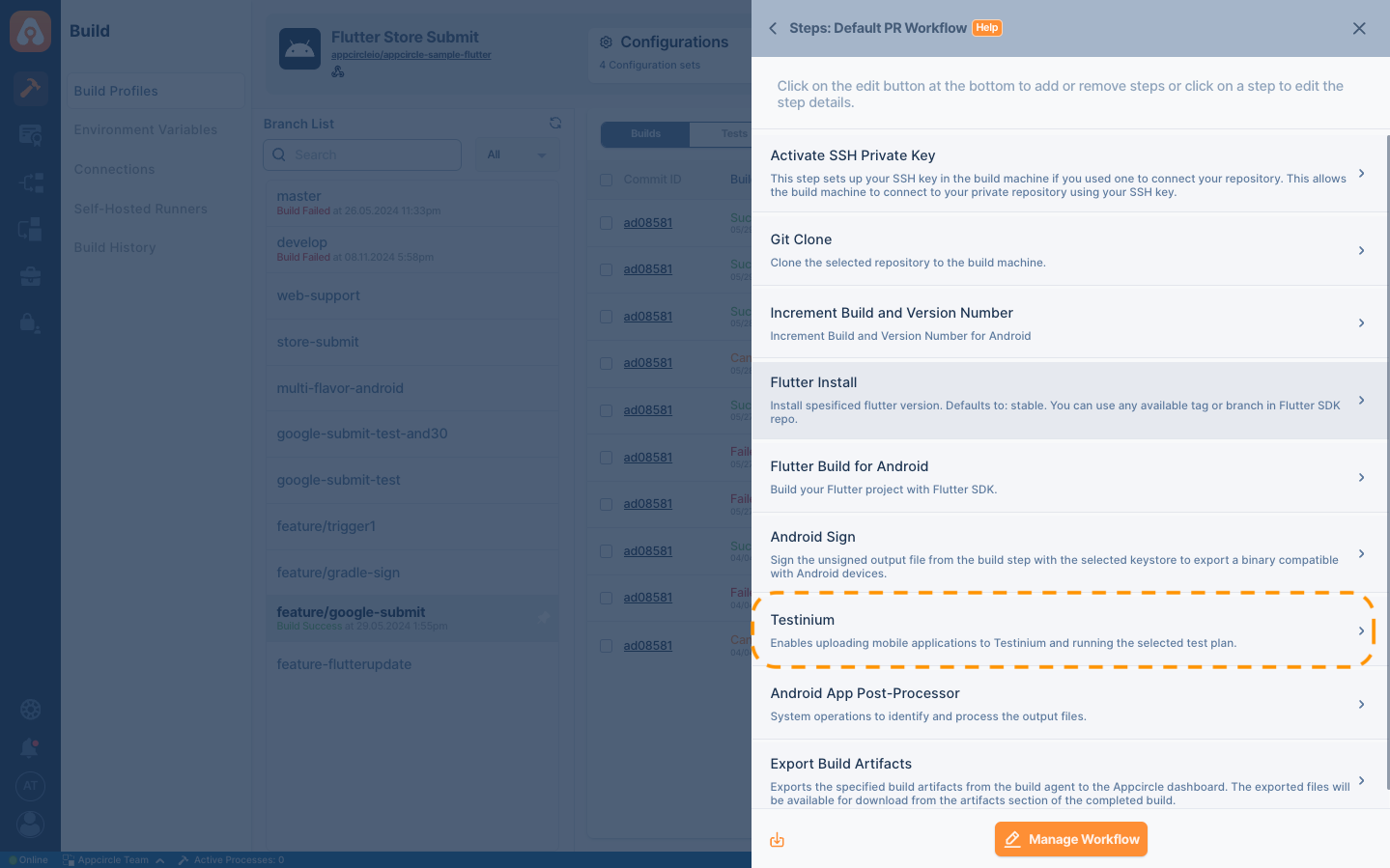Screen dimensions: 1390x868
Task: Open the All branch filter dropdown
Action: (x=516, y=155)
